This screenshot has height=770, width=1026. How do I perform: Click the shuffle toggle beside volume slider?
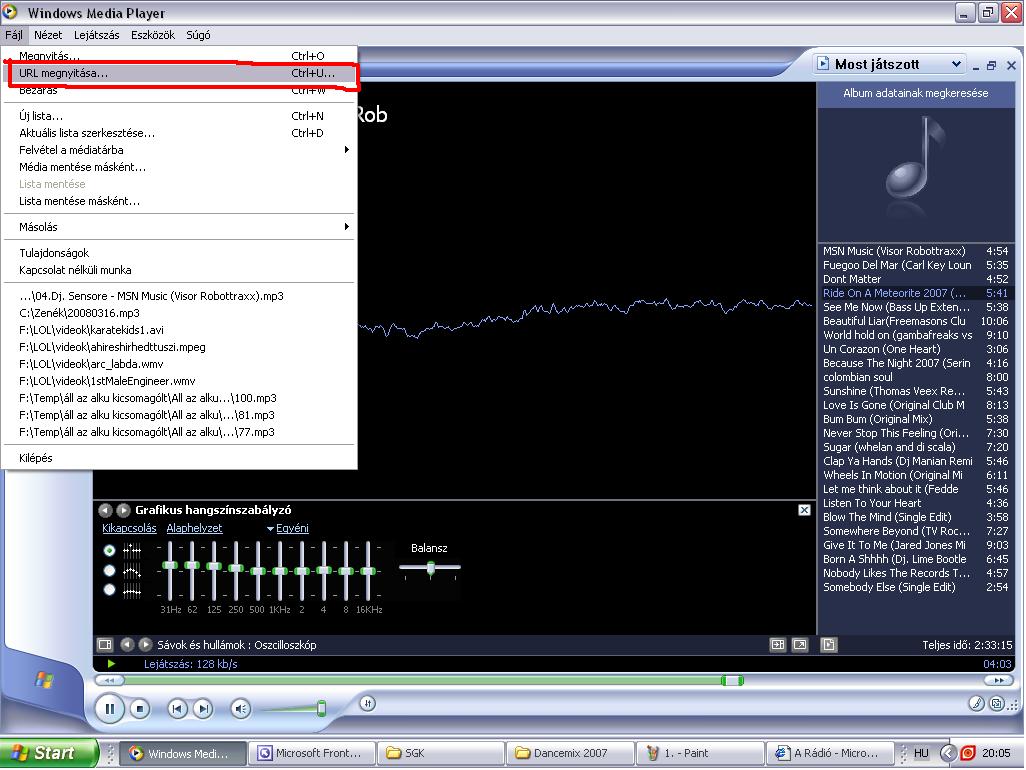367,704
